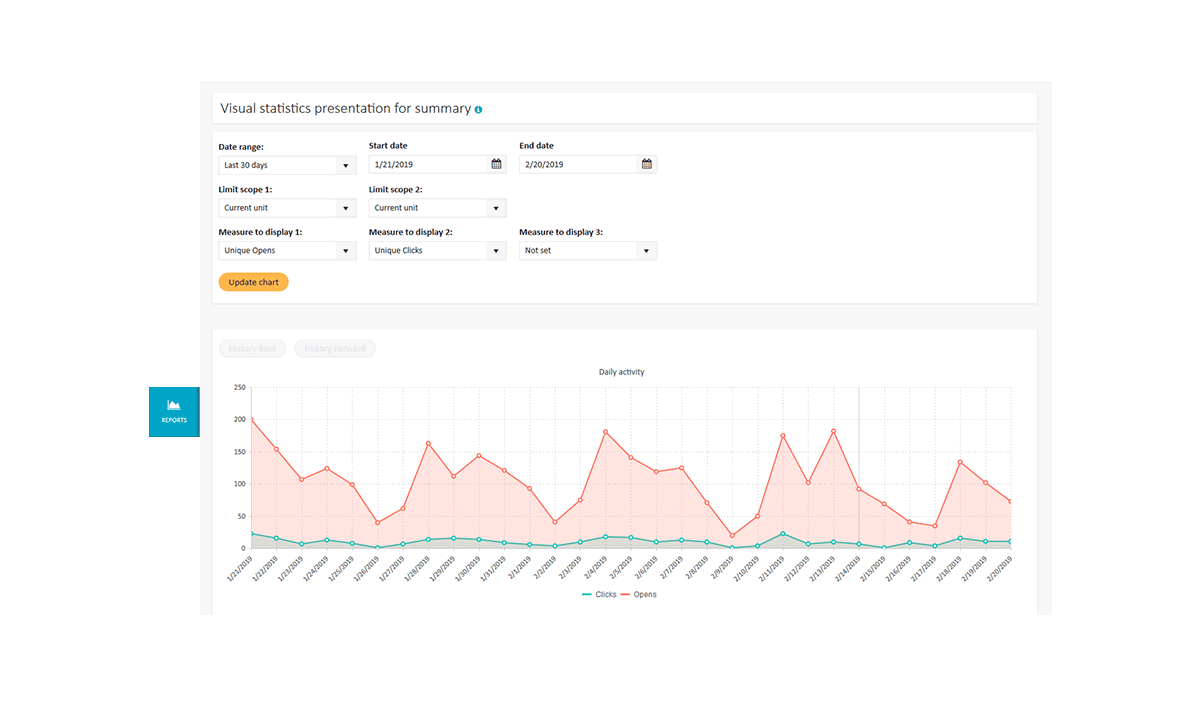Image resolution: width=1200 pixels, height=713 pixels.
Task: Click the 2/11/2019 Clicks data point
Action: [782, 534]
